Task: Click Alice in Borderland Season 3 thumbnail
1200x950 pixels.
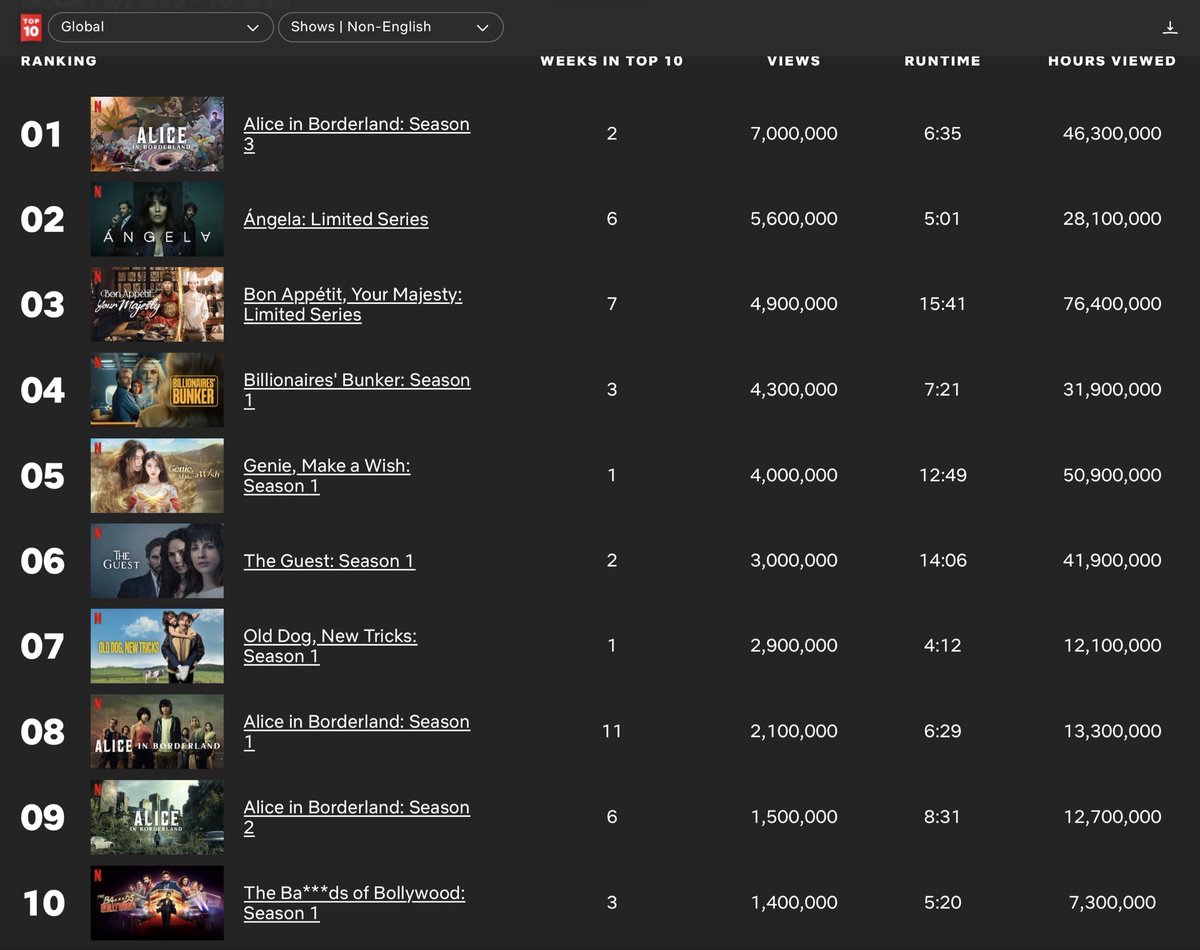Action: click(157, 134)
